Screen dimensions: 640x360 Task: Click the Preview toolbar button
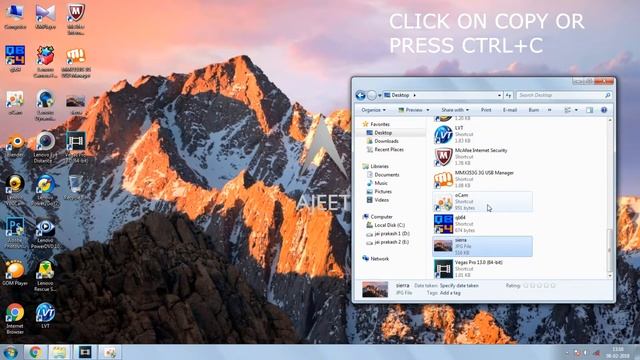pos(411,110)
